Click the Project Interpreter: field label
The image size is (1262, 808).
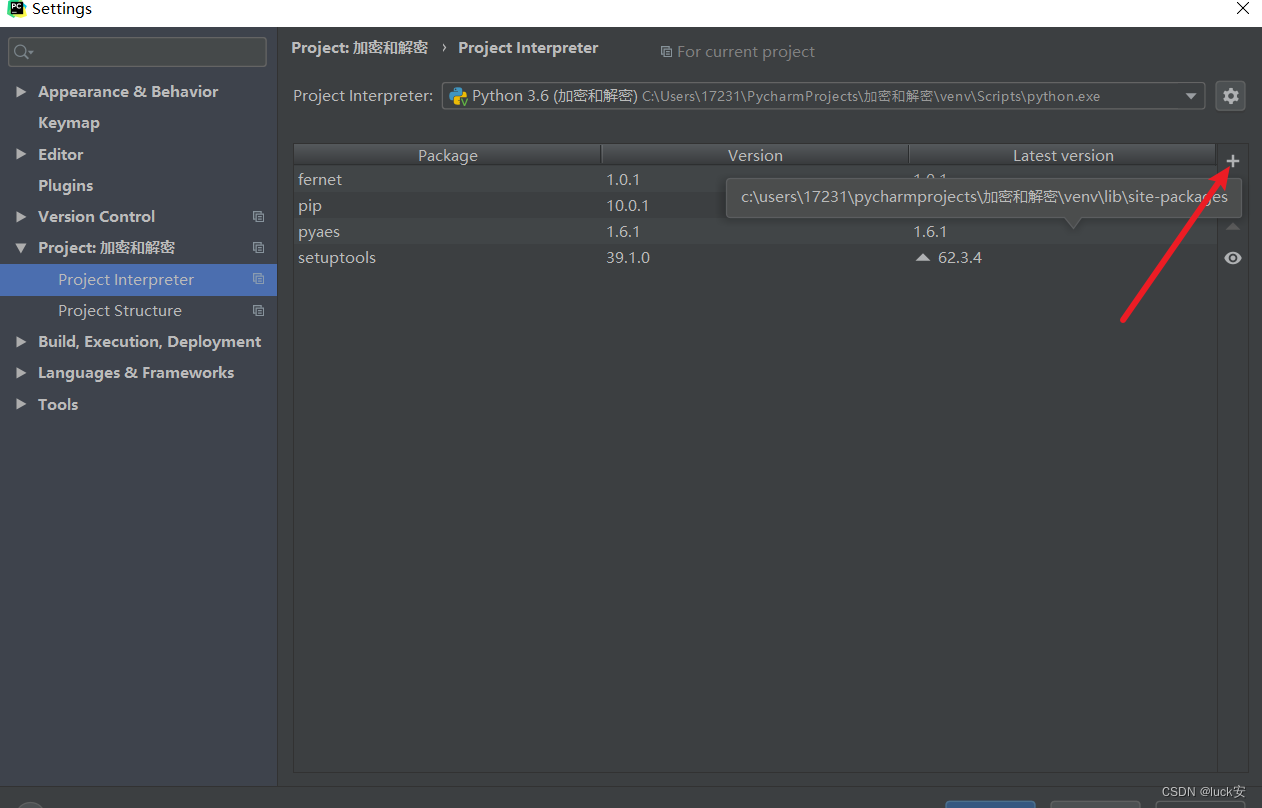point(363,96)
